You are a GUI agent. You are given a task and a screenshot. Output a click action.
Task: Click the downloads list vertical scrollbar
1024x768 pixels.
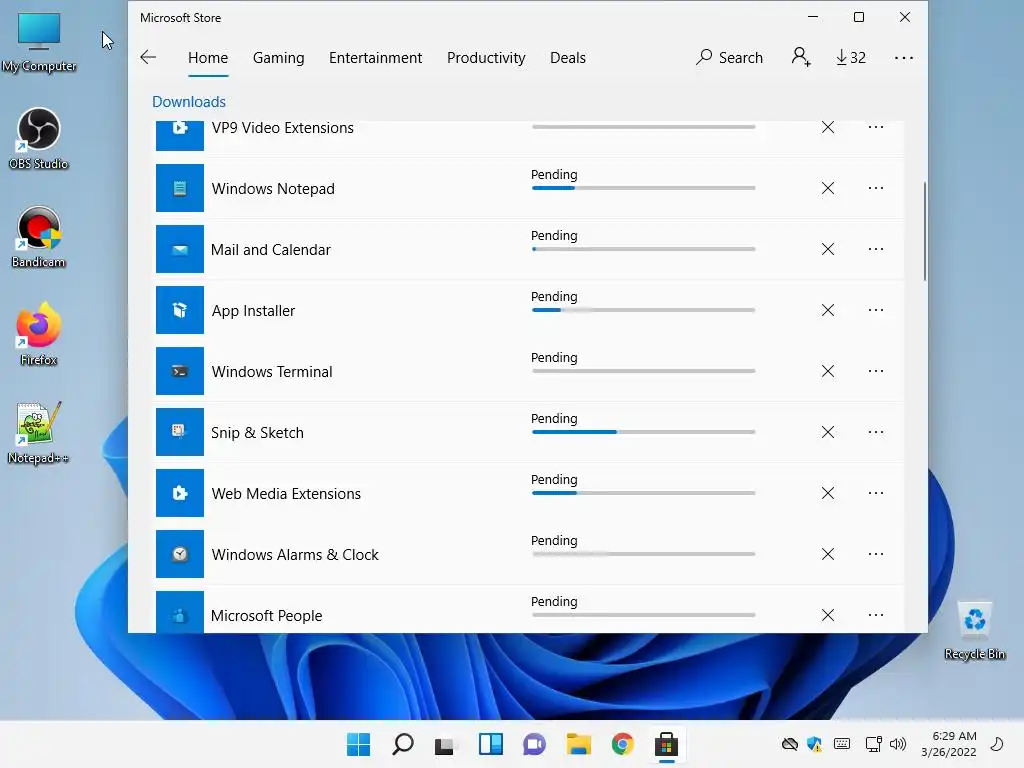click(x=924, y=232)
